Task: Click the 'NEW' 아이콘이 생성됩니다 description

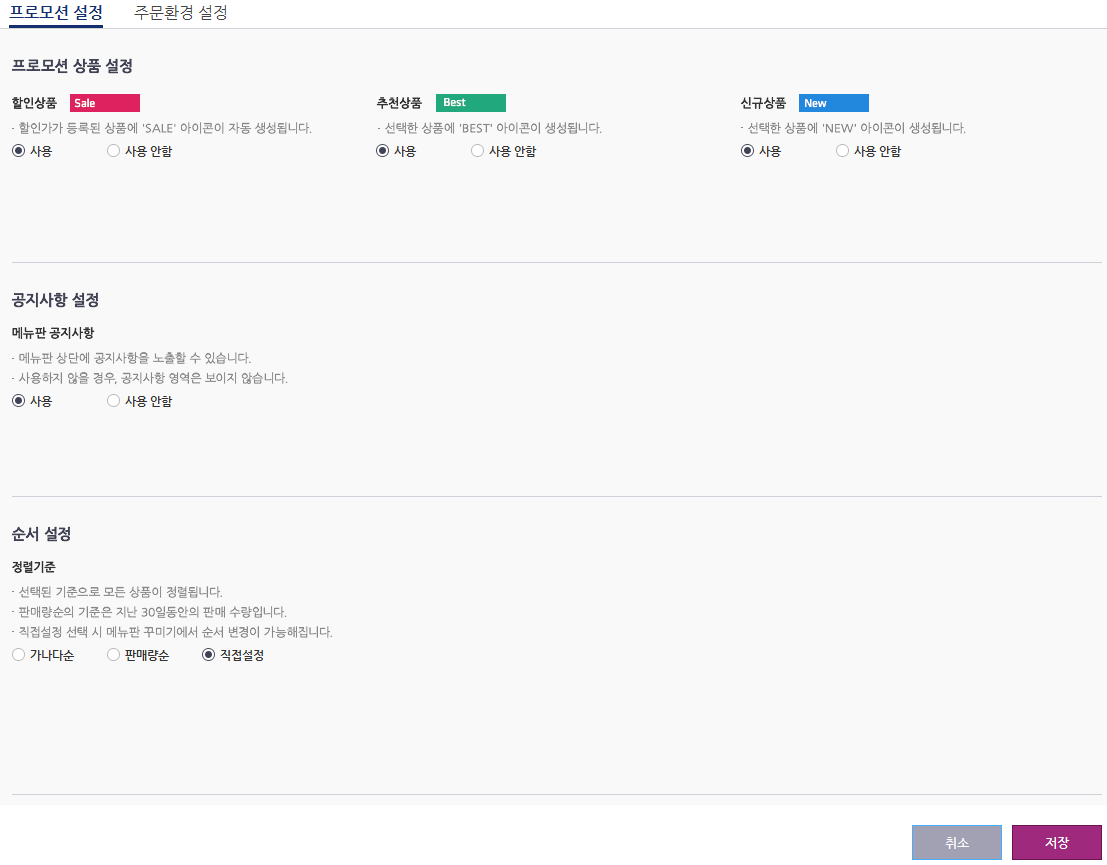Action: 853,129
